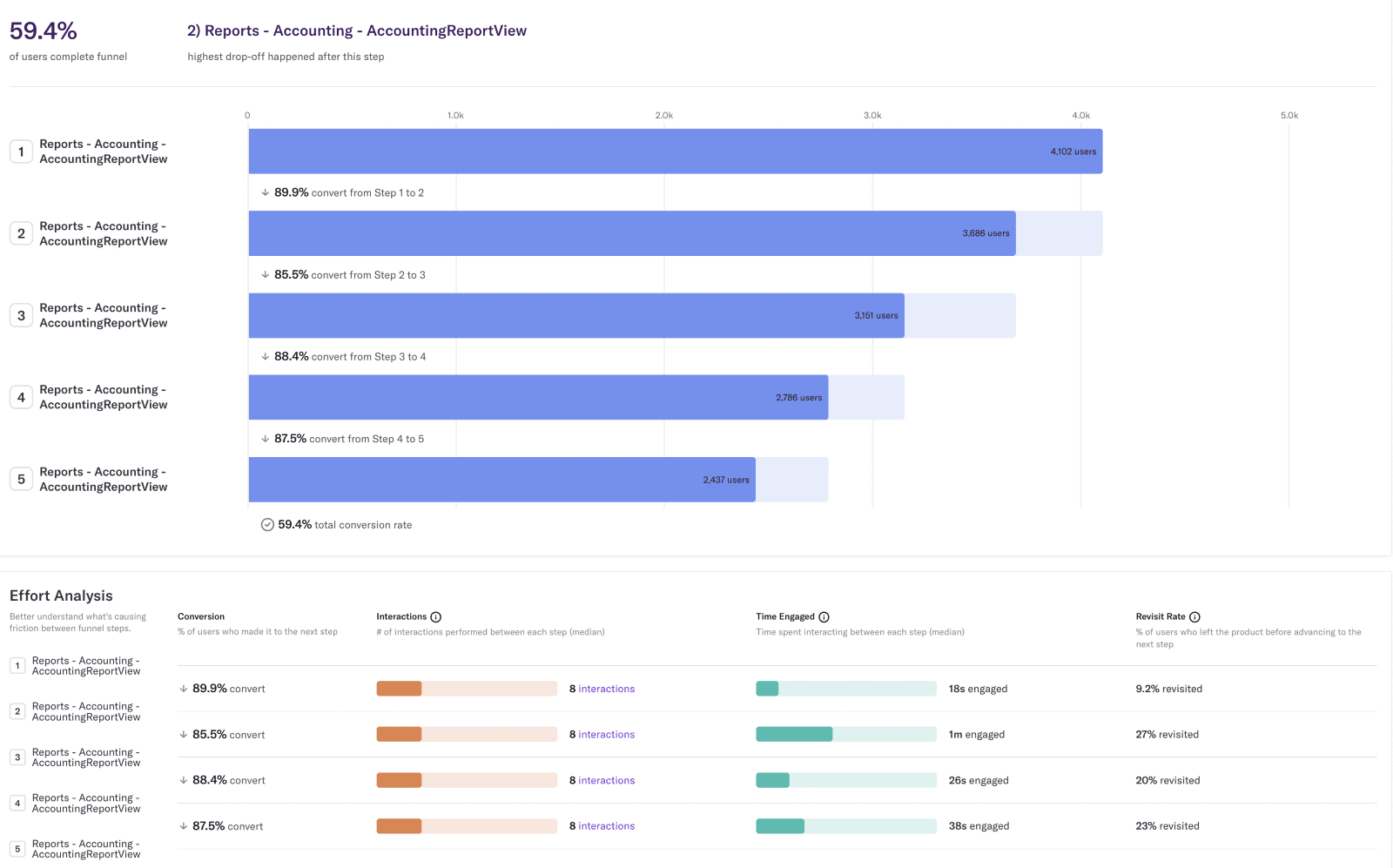Click the Revisit Rate info icon
This screenshot has height=868, width=1393.
pos(1194,617)
